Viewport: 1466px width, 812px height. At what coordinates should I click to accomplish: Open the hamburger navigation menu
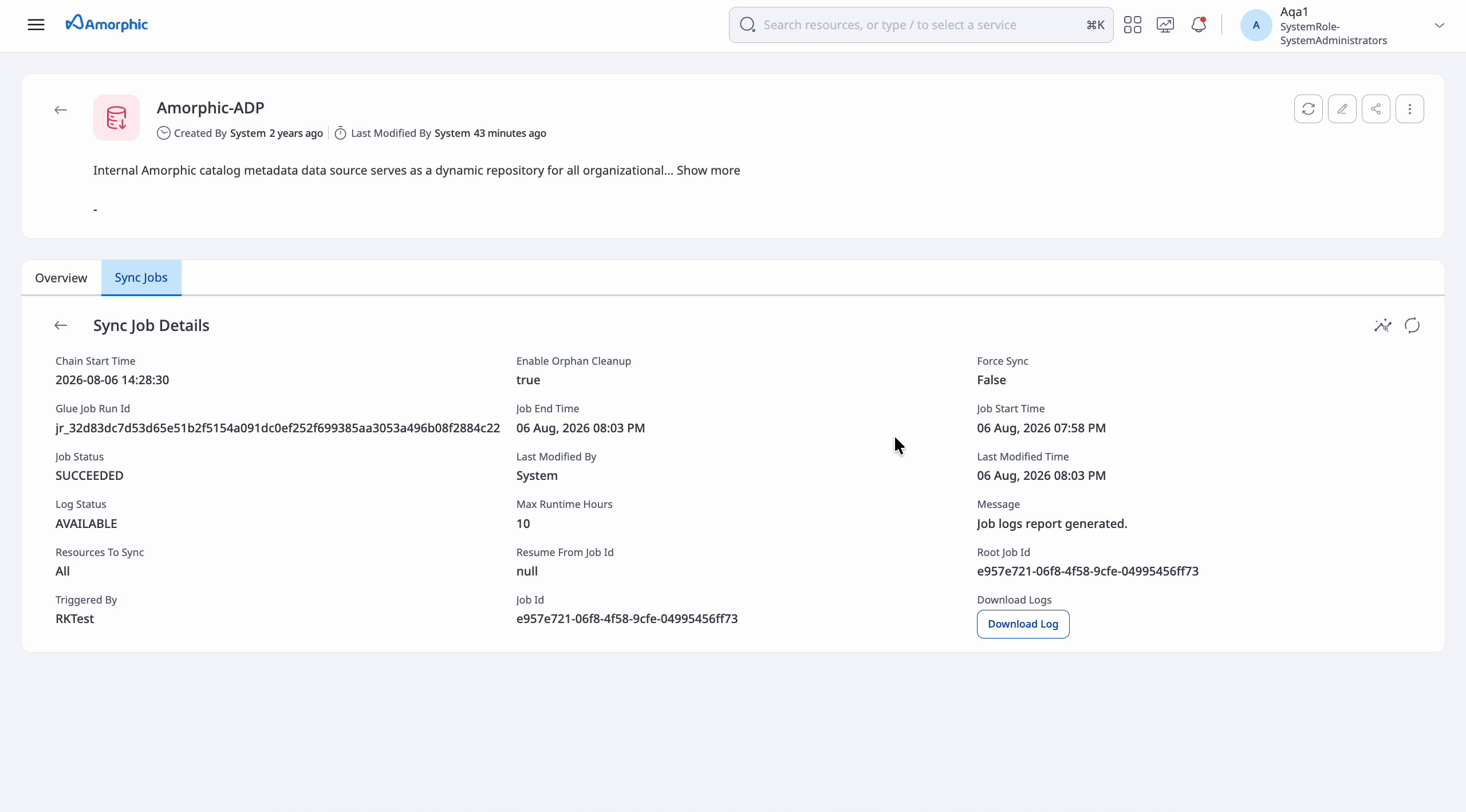(x=36, y=25)
